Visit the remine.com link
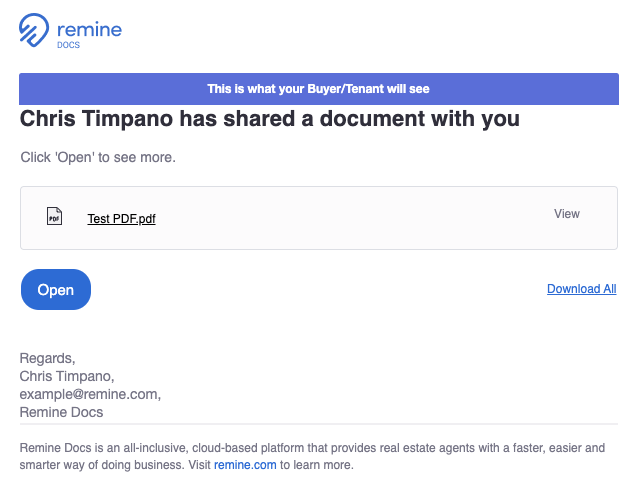 tap(245, 465)
